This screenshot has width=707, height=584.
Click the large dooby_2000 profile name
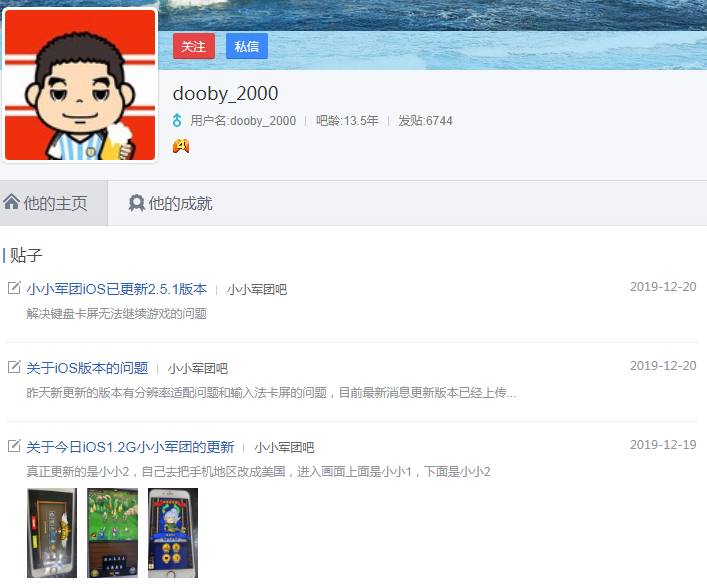click(x=225, y=94)
